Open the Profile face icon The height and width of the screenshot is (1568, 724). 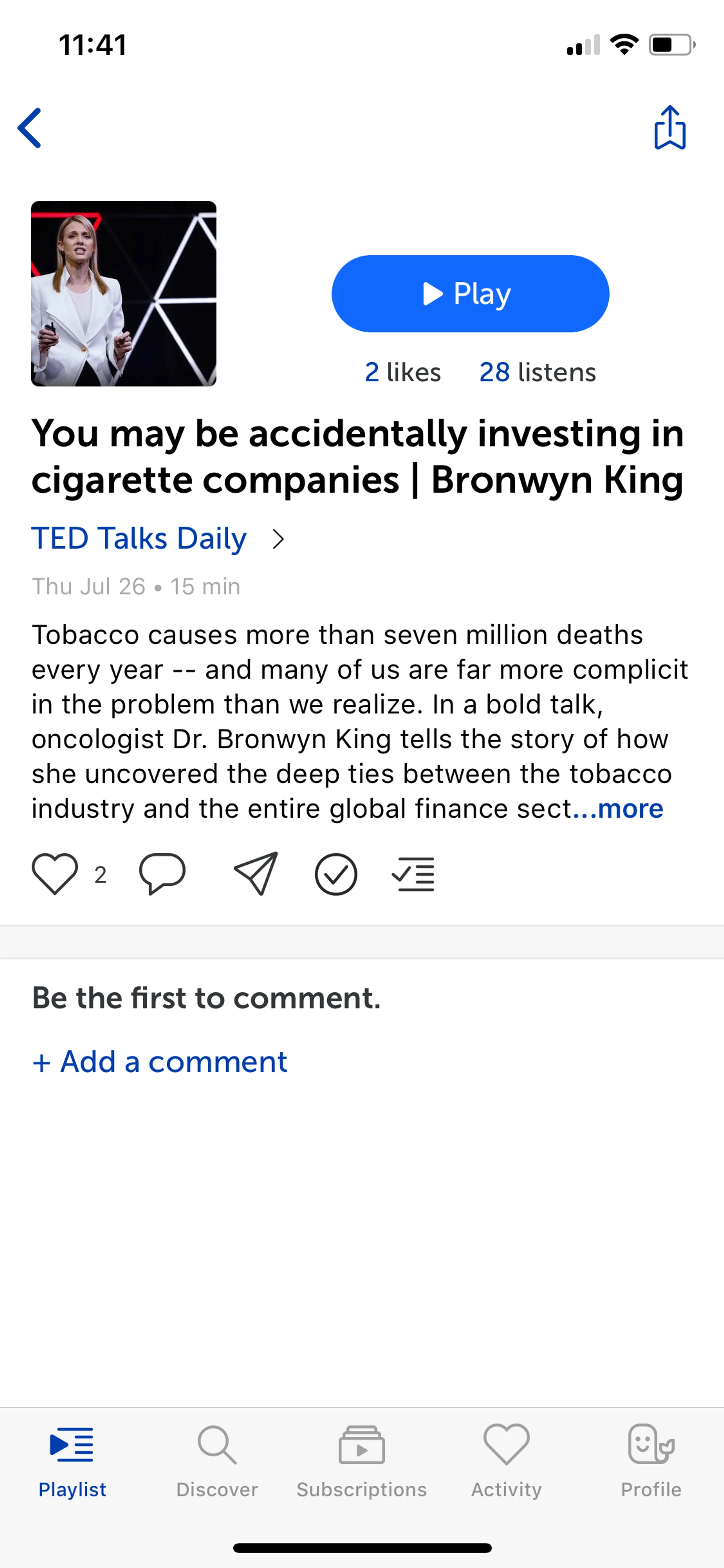pyautogui.click(x=650, y=1444)
